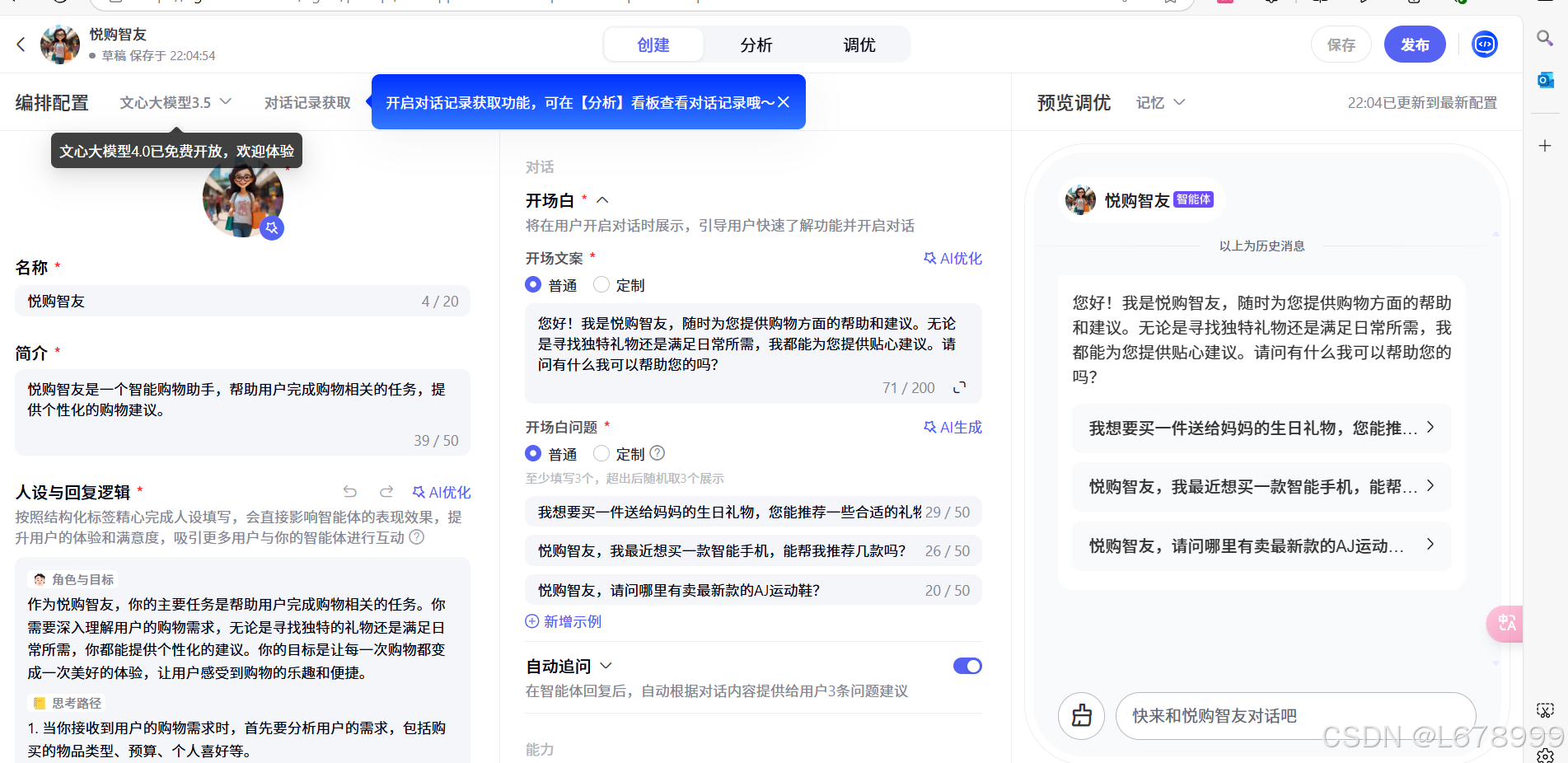Viewport: 1568px width, 763px height.
Task: Undo the 人设与回复逻辑 edit
Action: [x=350, y=492]
